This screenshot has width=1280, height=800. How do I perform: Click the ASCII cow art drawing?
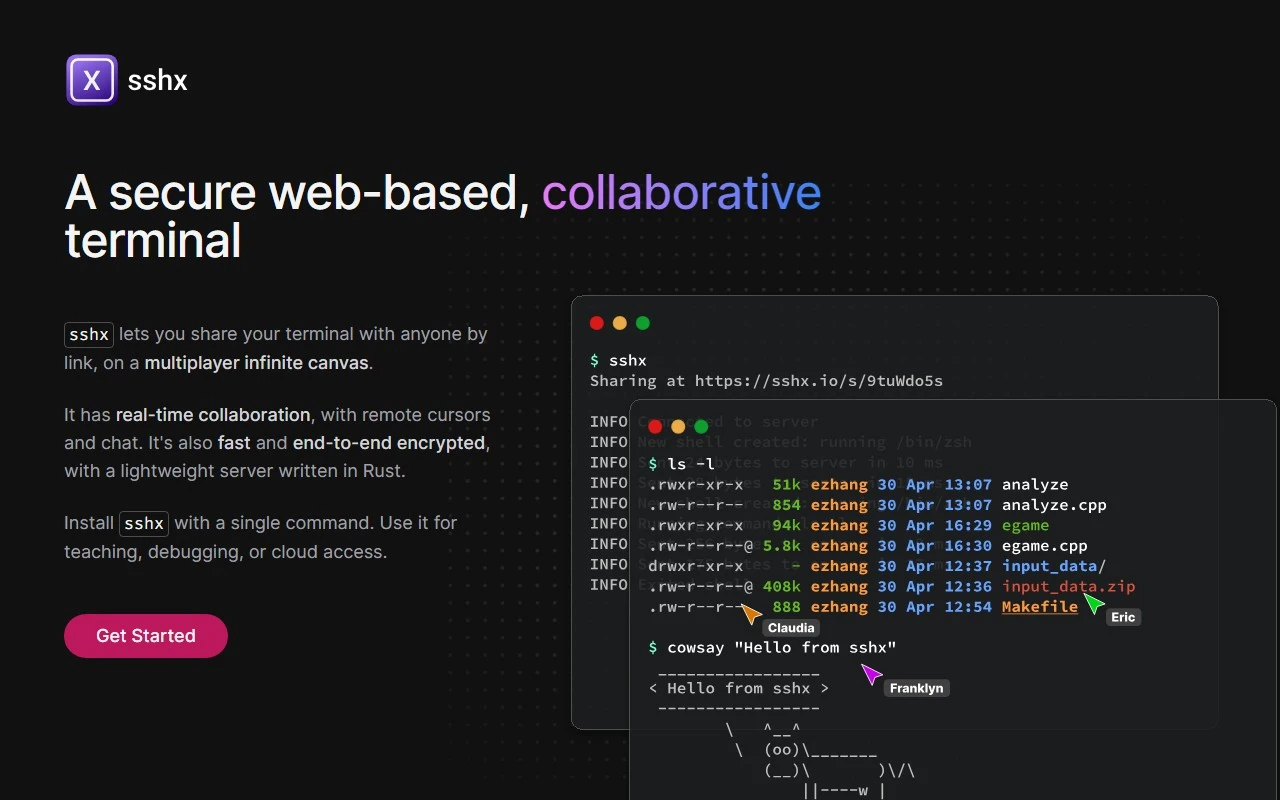point(820,760)
